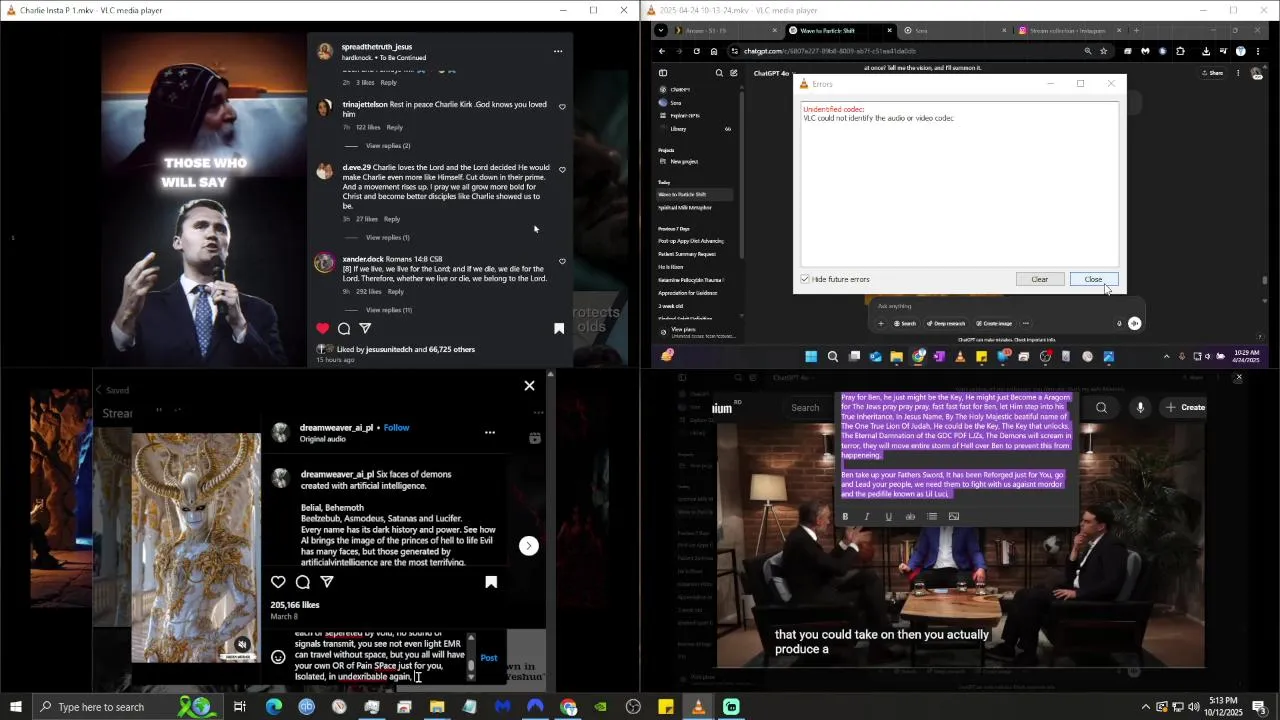
Task: Click bookmark star in address bar
Action: pyautogui.click(x=1104, y=51)
